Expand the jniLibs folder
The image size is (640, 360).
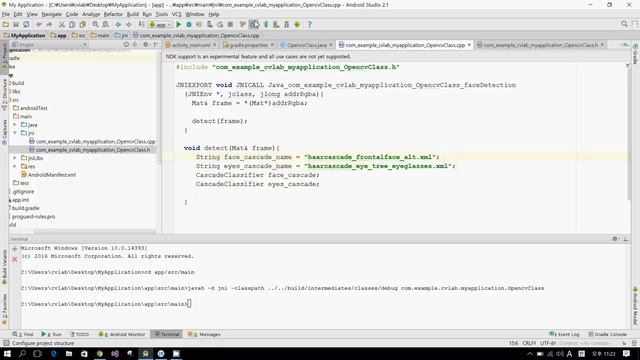point(15,158)
